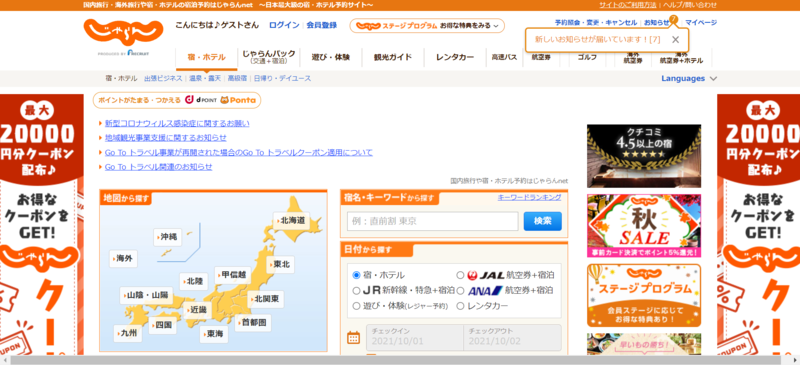Click the 会員登録 link
Image resolution: width=800 pixels, height=365 pixels.
click(x=321, y=25)
